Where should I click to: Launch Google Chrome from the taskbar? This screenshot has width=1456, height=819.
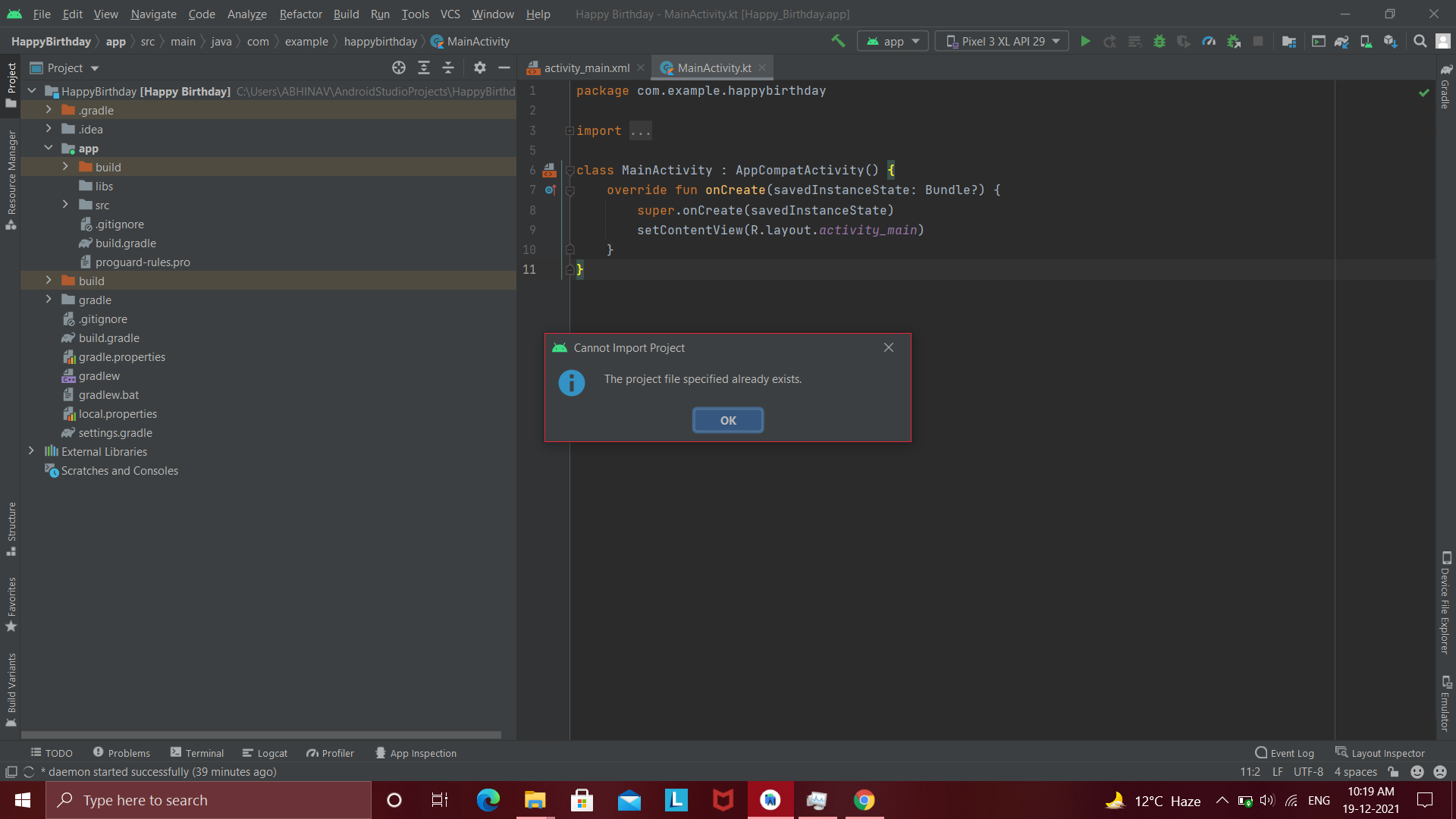[864, 800]
